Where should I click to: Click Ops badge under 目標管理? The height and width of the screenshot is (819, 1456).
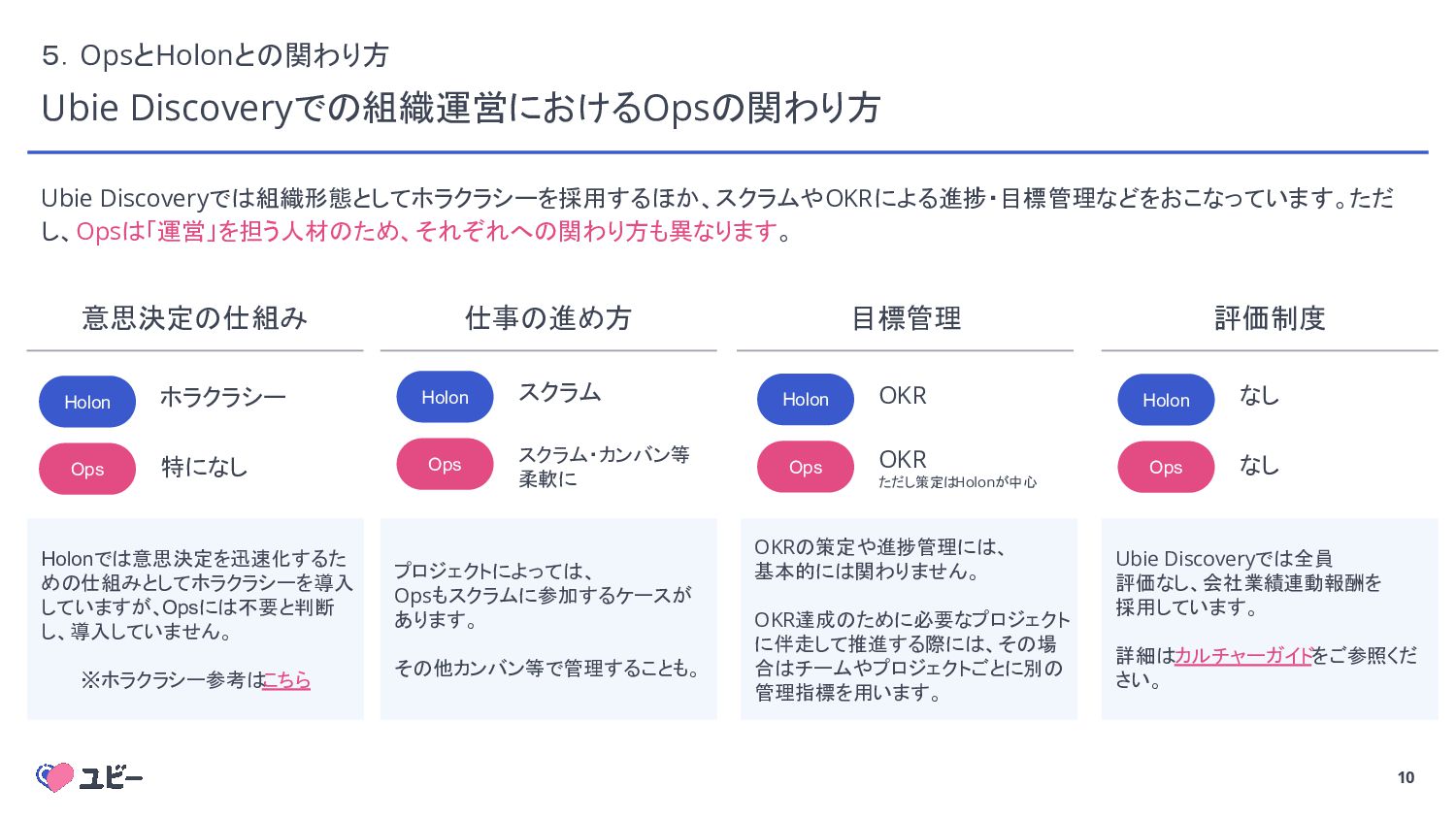(x=806, y=467)
